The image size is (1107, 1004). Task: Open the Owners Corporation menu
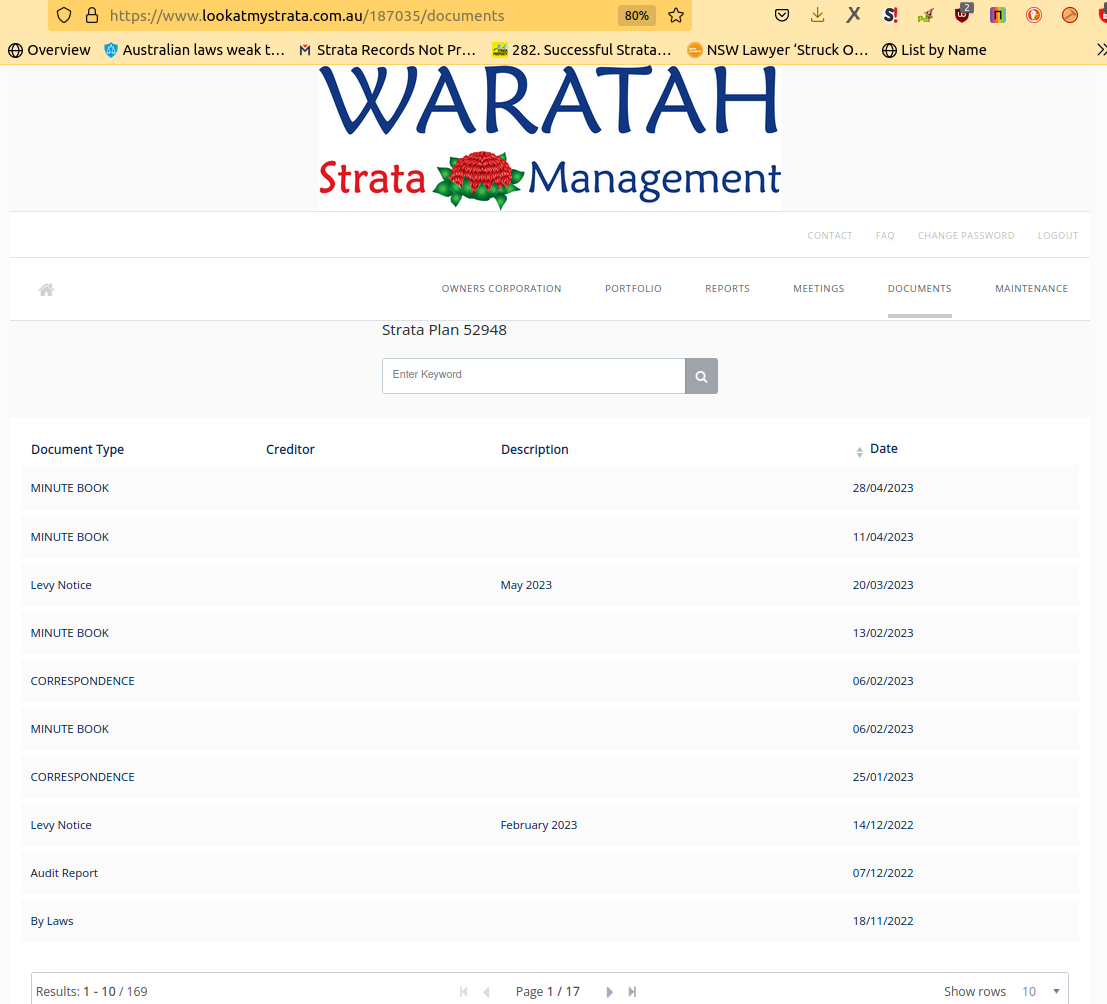pos(501,289)
